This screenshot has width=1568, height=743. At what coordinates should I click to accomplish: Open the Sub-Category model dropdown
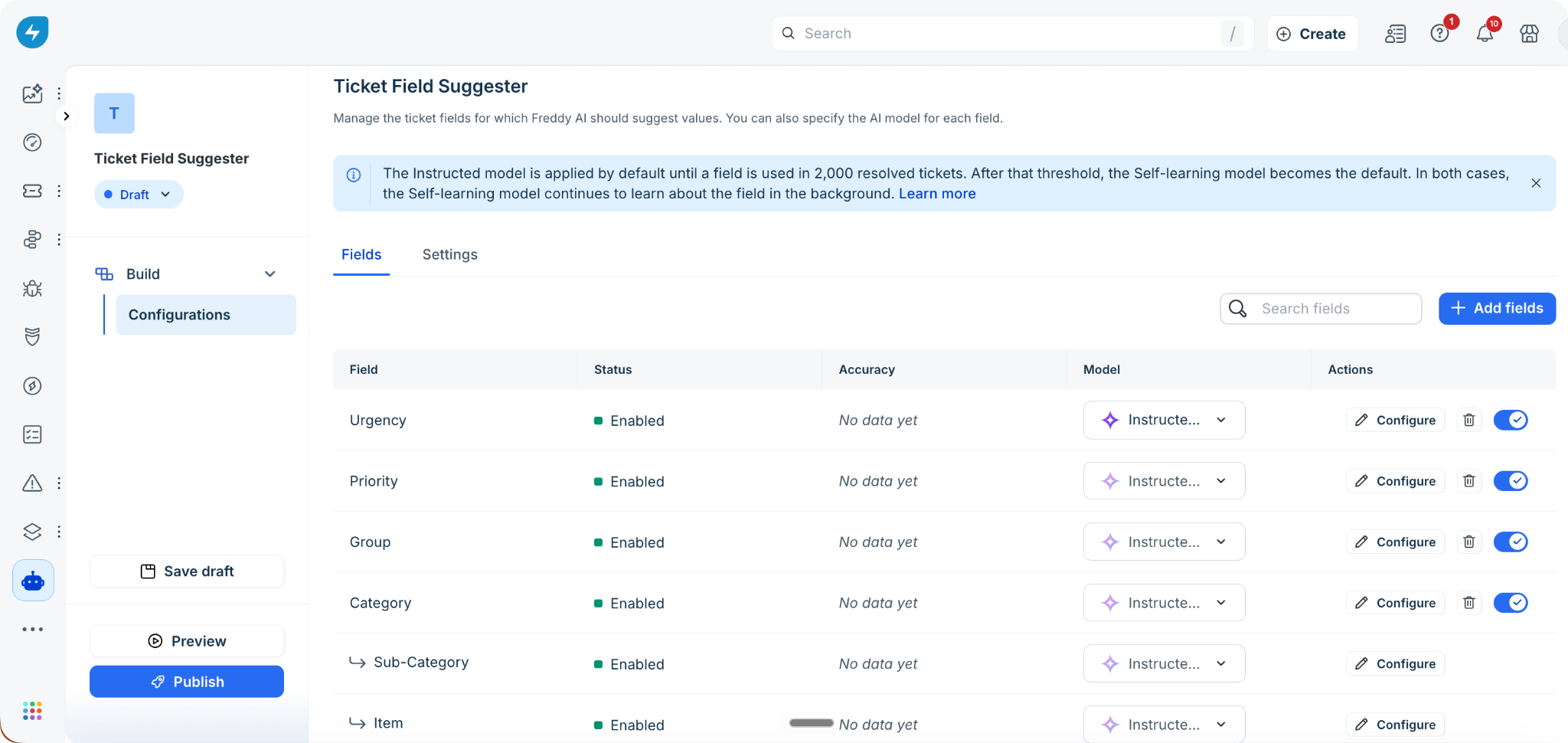[x=1164, y=663]
